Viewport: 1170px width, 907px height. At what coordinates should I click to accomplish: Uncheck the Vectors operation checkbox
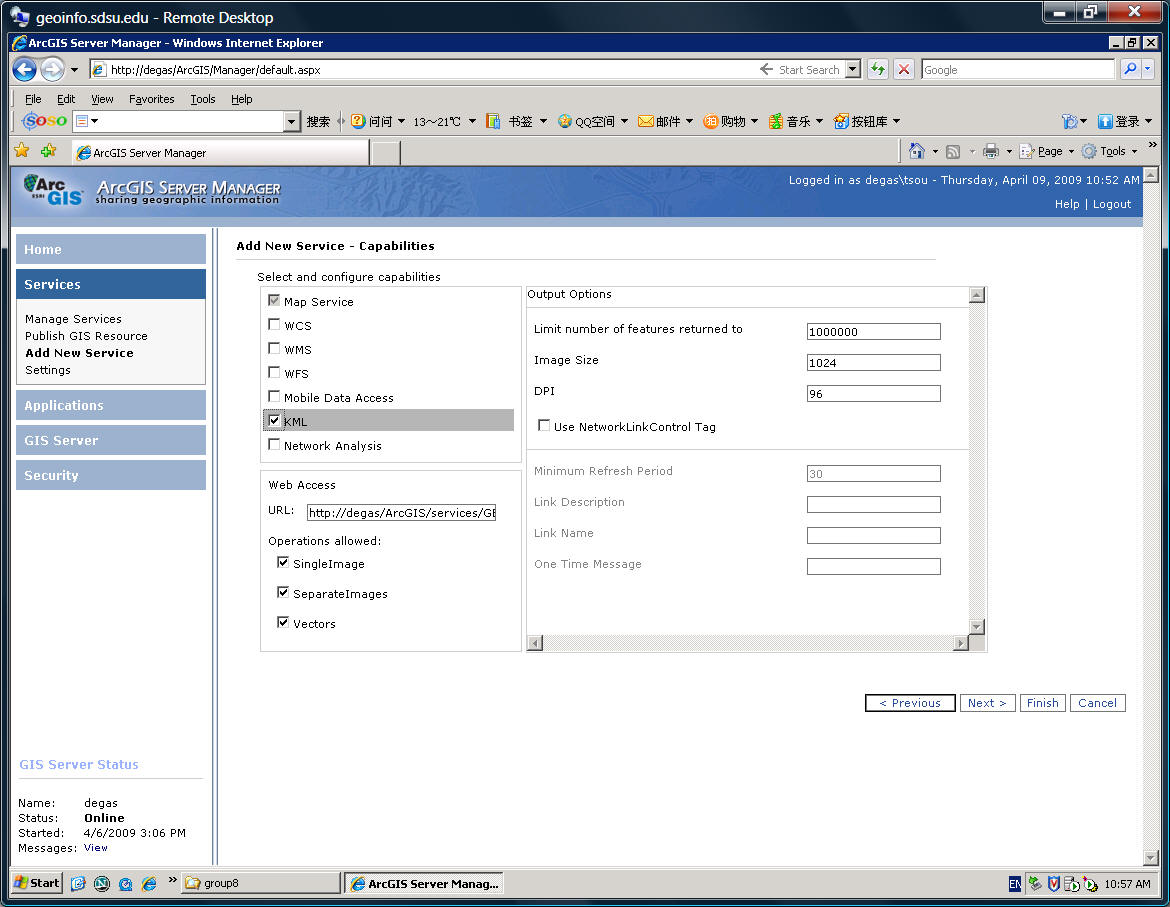[283, 621]
